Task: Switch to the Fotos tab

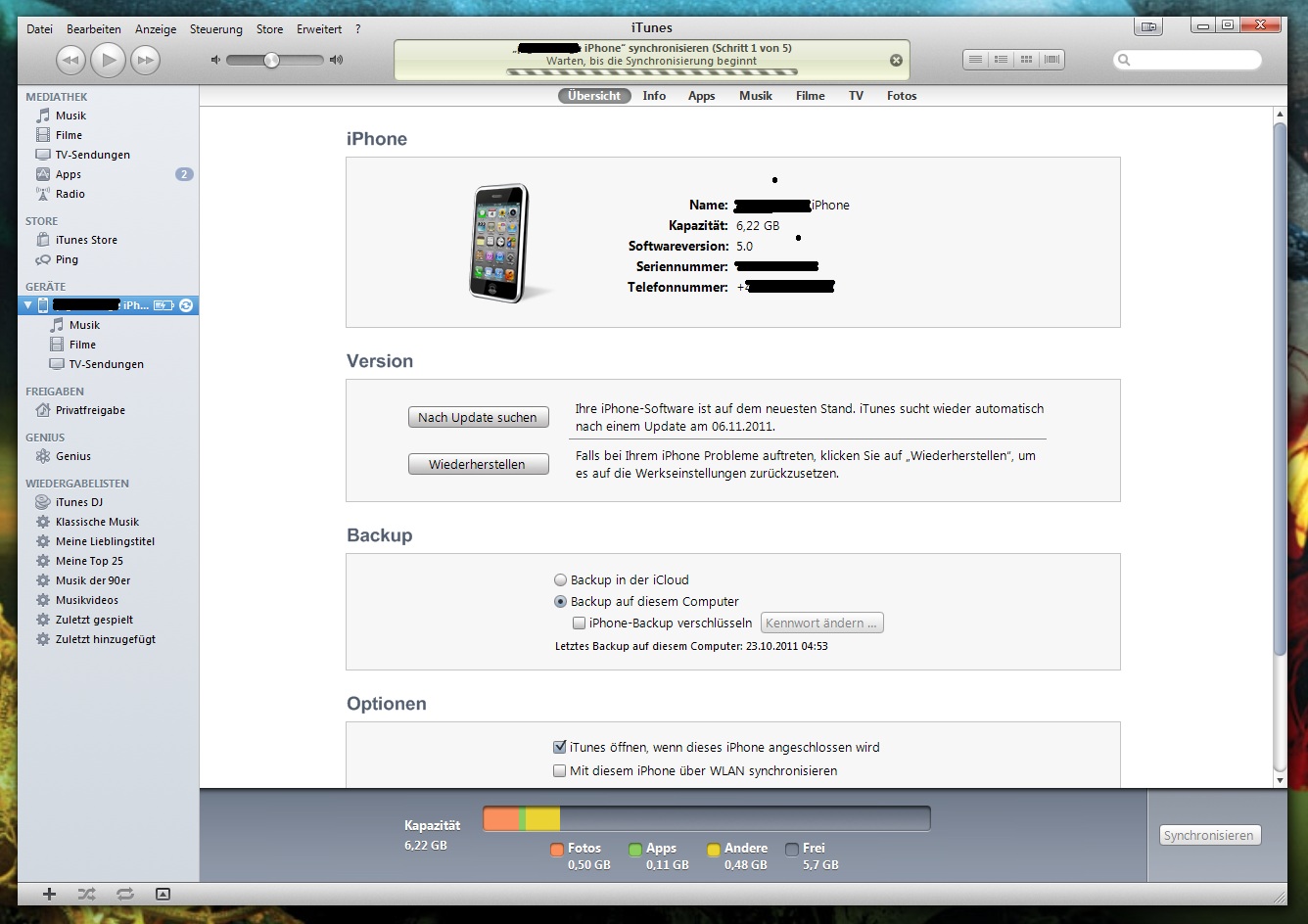Action: [902, 96]
